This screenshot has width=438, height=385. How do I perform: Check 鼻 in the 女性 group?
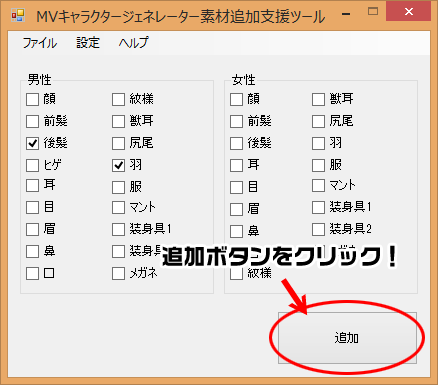click(x=236, y=231)
